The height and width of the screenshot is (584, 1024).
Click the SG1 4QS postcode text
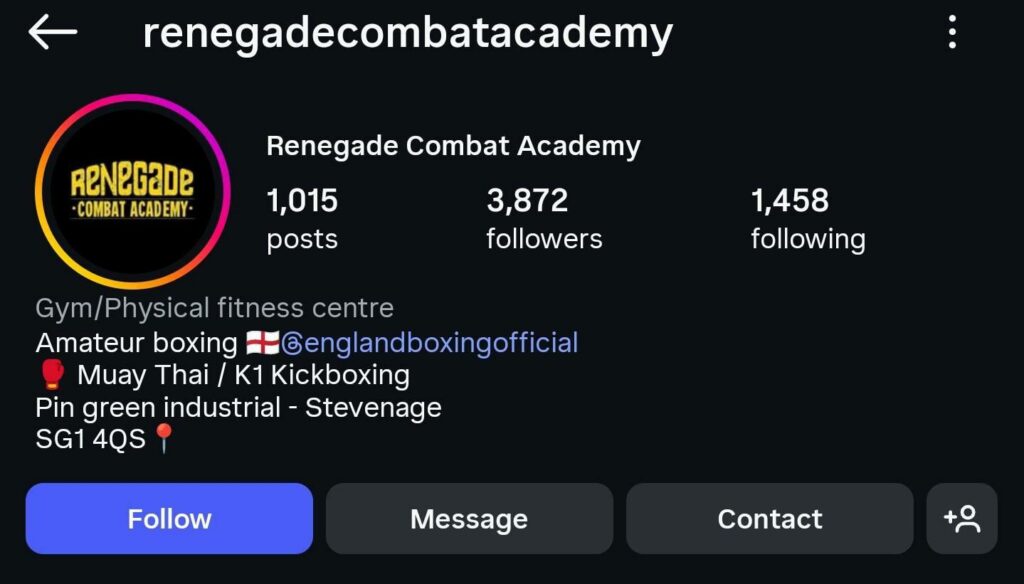(90, 439)
